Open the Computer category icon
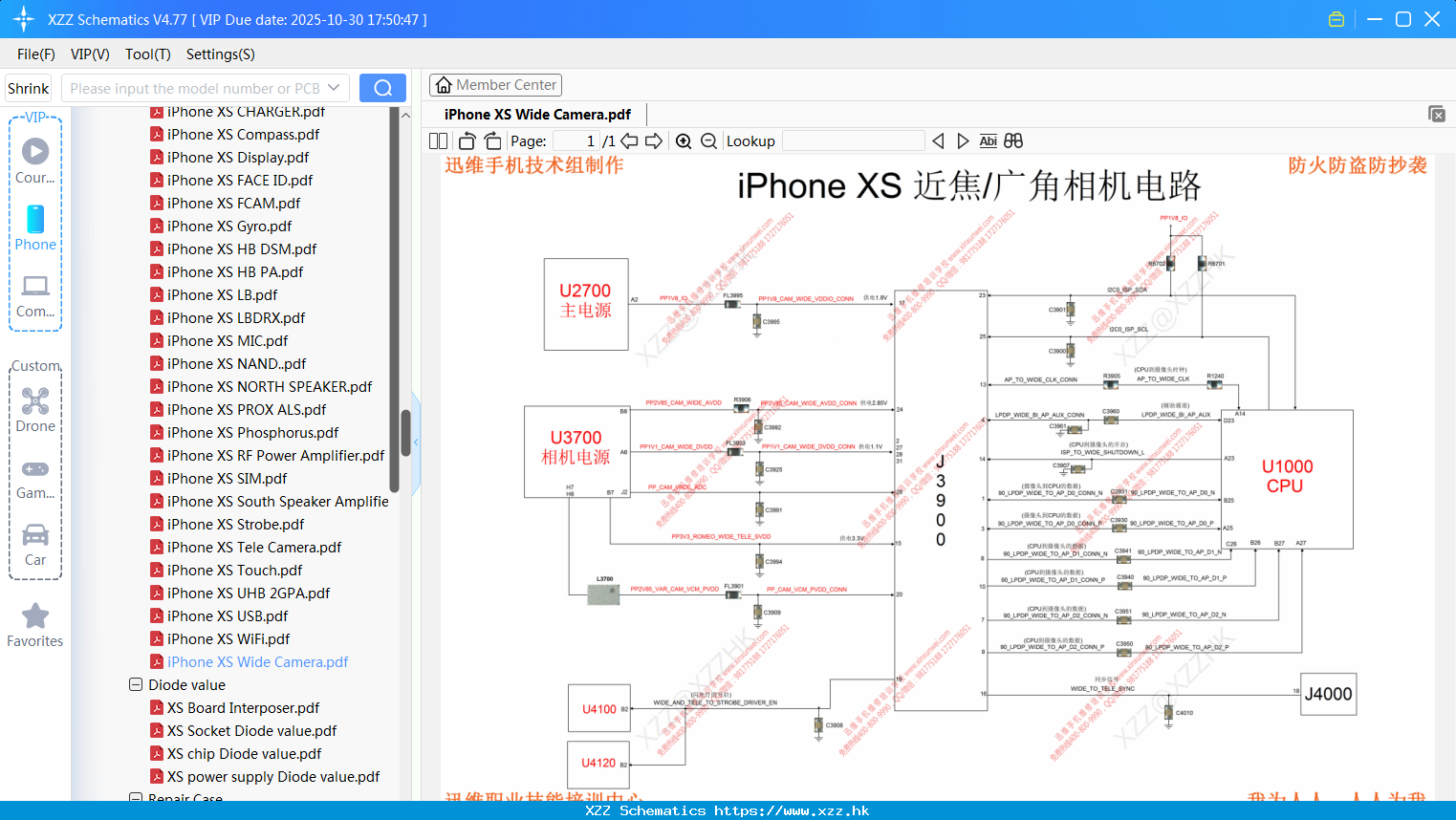The height and width of the screenshot is (820, 1456). 35,286
